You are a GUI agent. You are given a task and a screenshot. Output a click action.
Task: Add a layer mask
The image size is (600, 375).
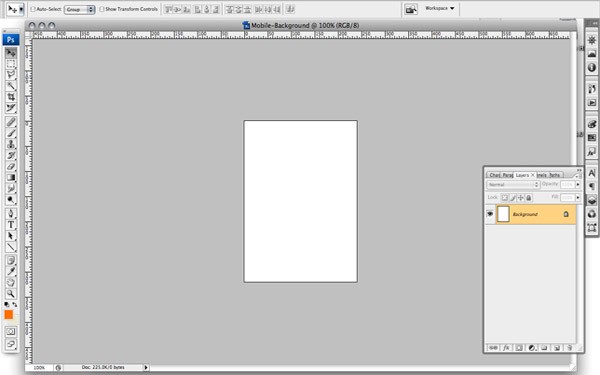[519, 348]
